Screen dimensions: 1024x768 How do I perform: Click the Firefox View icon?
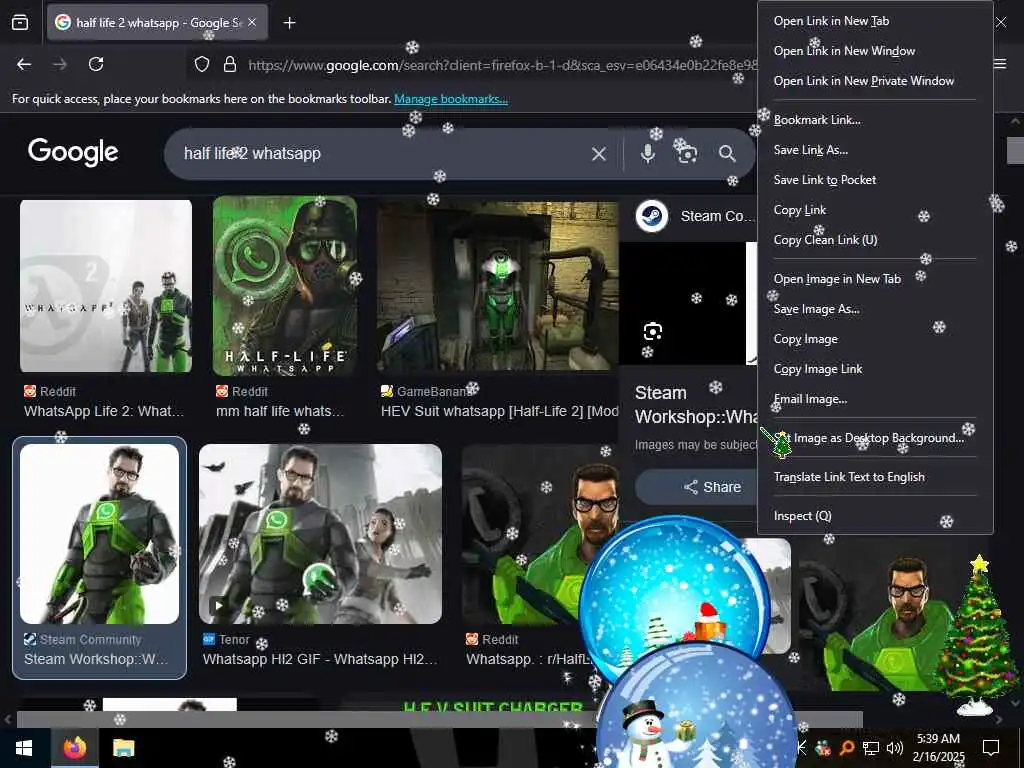[x=20, y=23]
